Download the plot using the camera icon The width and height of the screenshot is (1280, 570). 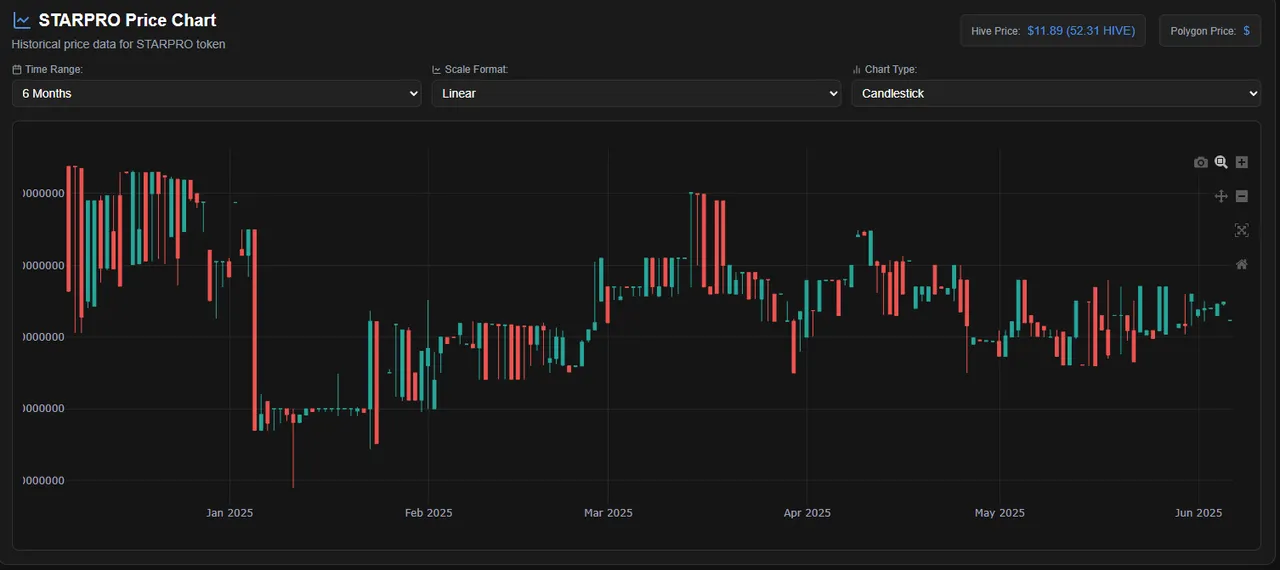click(1201, 162)
